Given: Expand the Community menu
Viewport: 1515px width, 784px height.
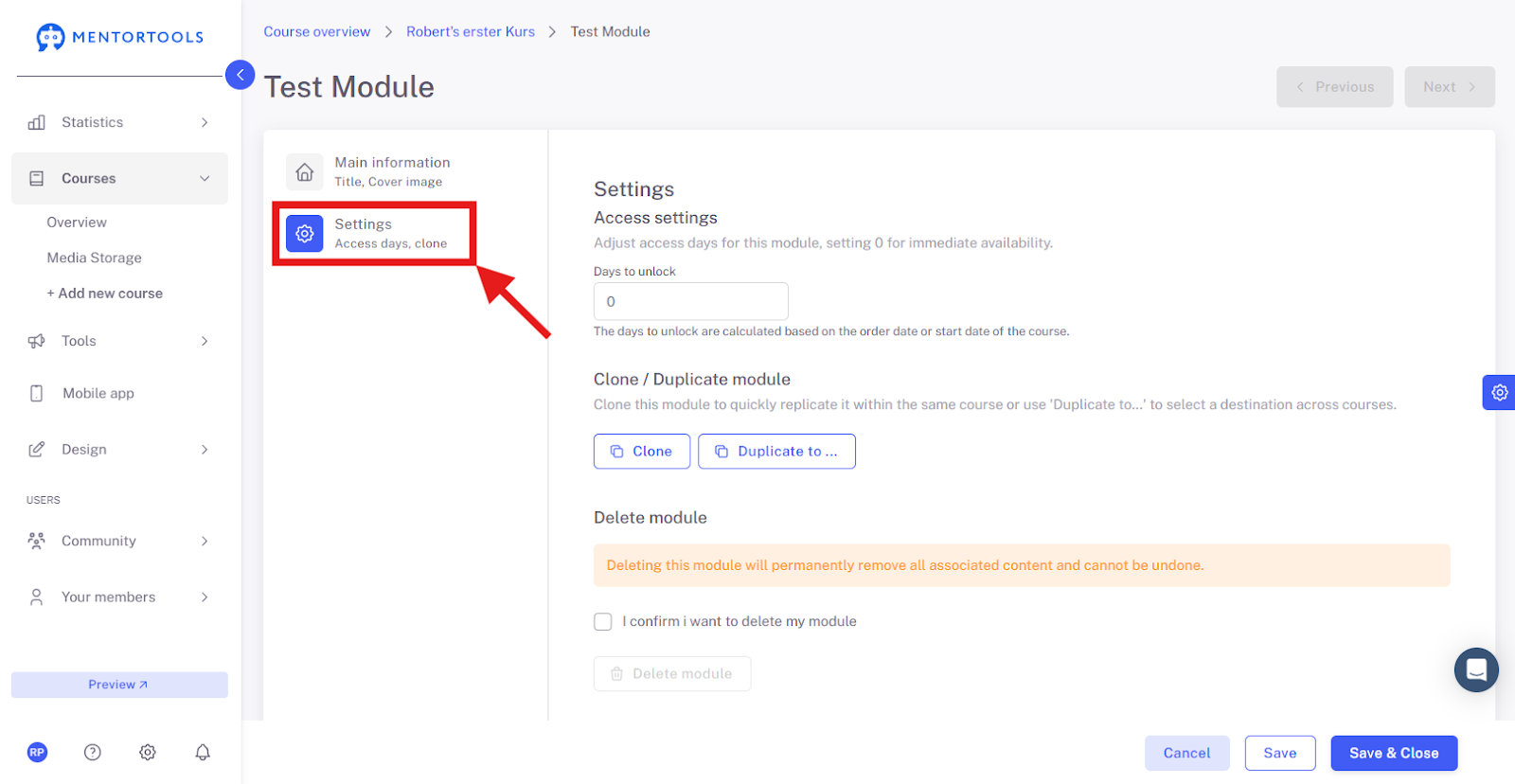Looking at the screenshot, I should point(119,541).
